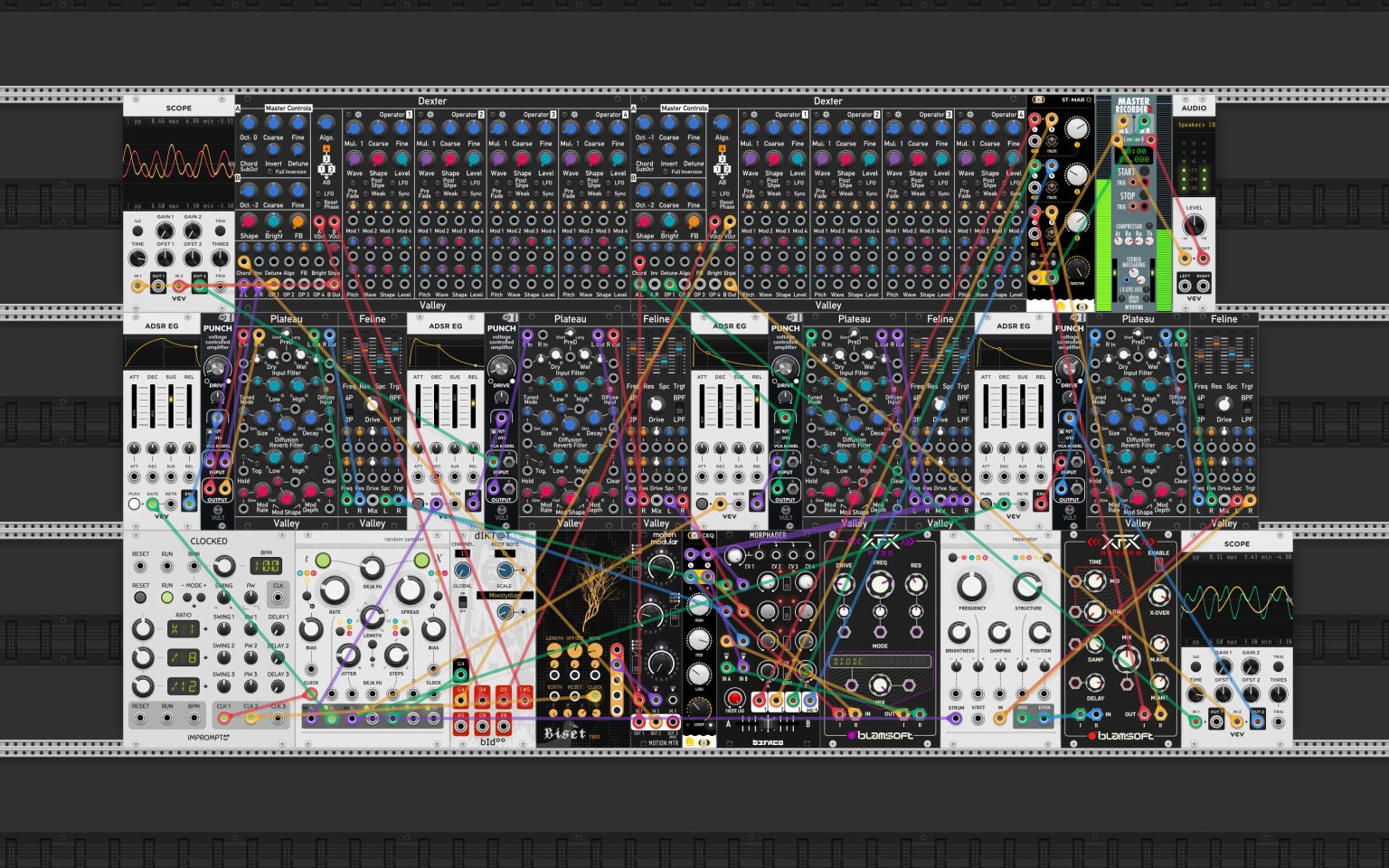
Task: Click the /12 ratio display on Clocked
Action: (x=184, y=686)
